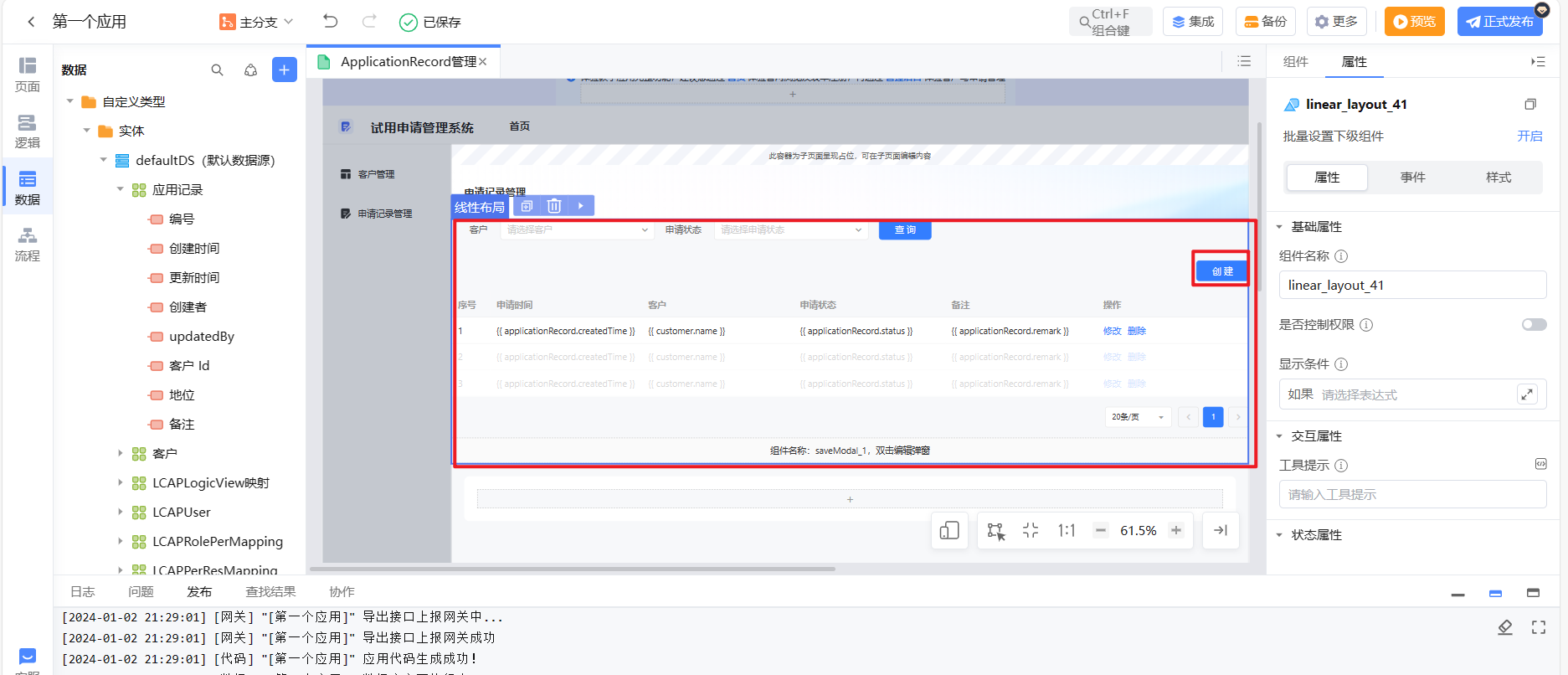Open the 流程 sidebar panel
The height and width of the screenshot is (675, 1568).
pos(28,245)
